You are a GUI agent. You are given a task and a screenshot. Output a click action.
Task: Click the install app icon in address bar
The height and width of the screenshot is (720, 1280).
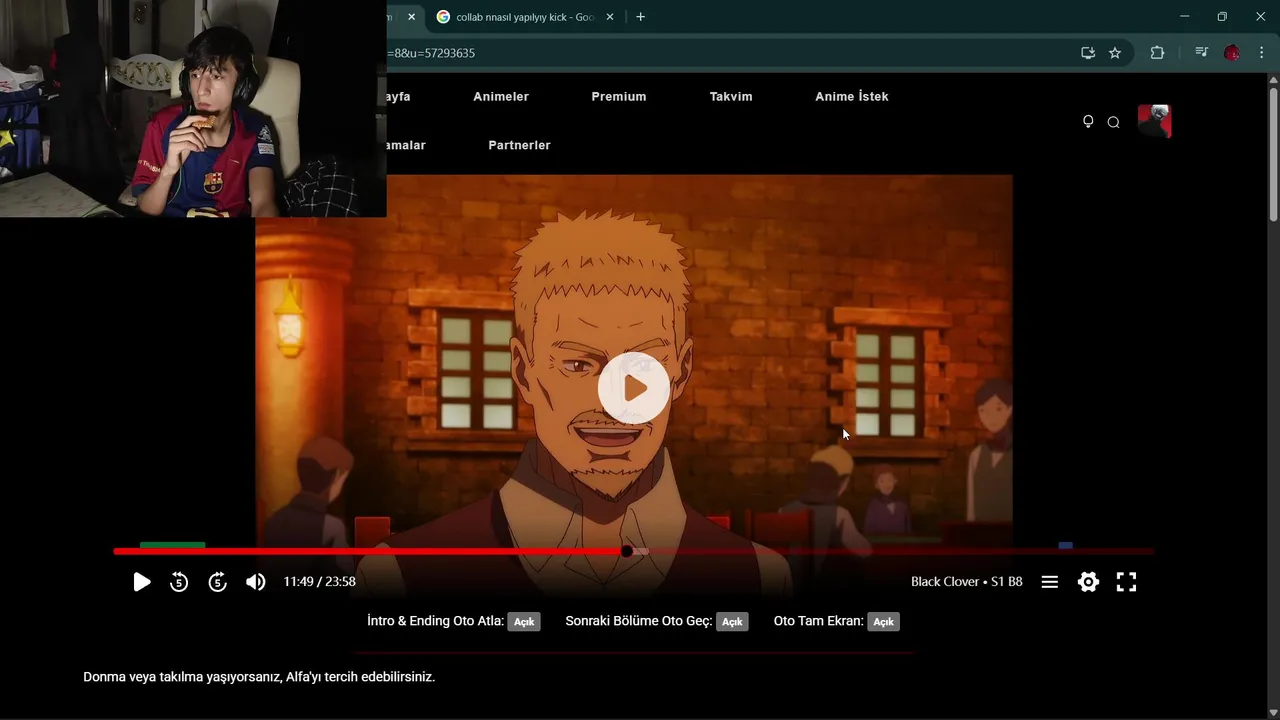[1088, 53]
